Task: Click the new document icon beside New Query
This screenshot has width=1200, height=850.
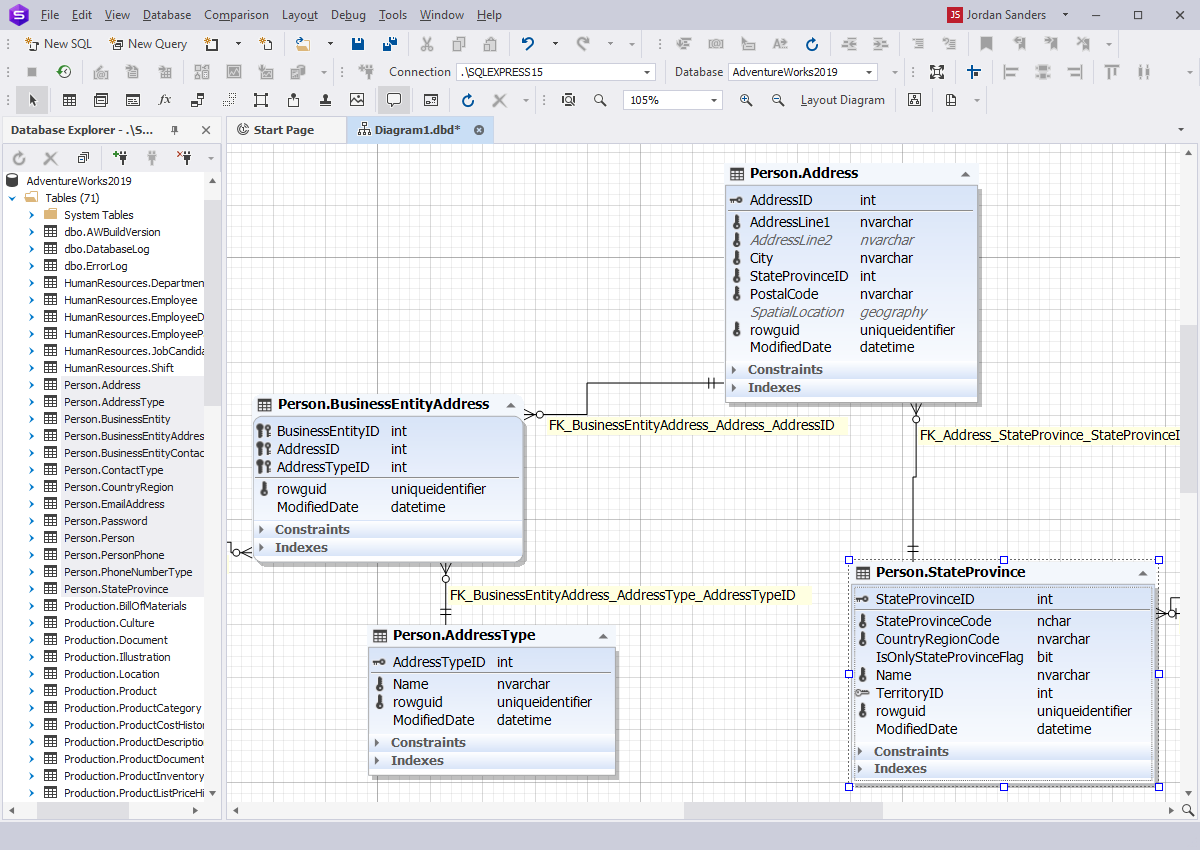Action: click(211, 44)
